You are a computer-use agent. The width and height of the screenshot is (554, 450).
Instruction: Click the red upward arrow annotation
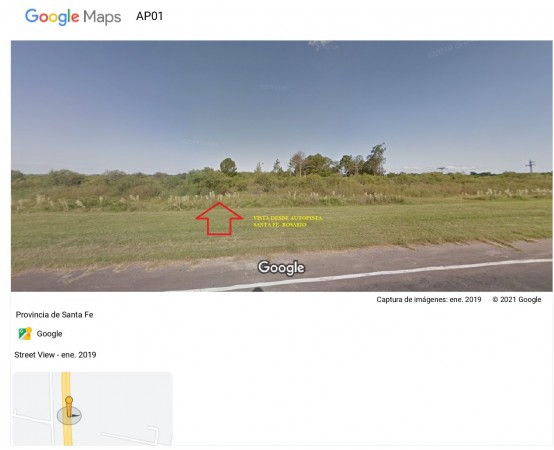219,218
